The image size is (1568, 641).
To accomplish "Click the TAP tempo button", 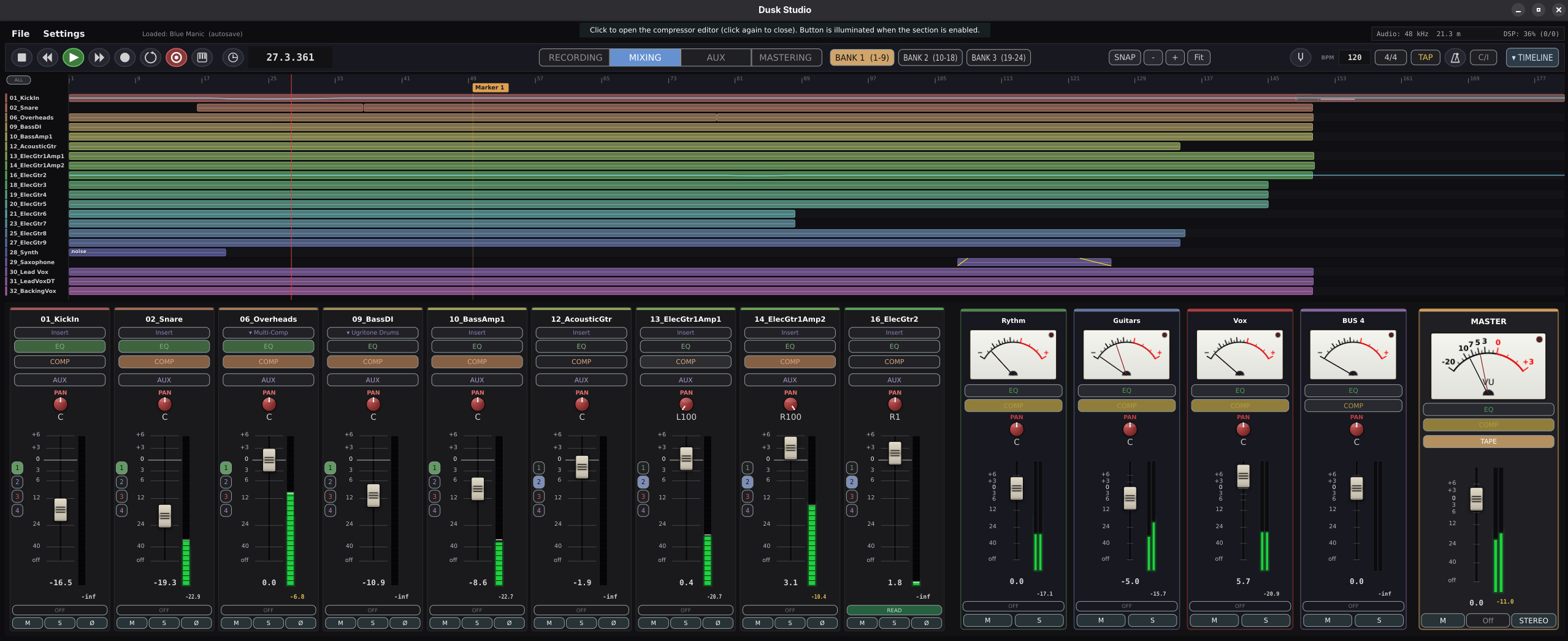I will 1426,58.
